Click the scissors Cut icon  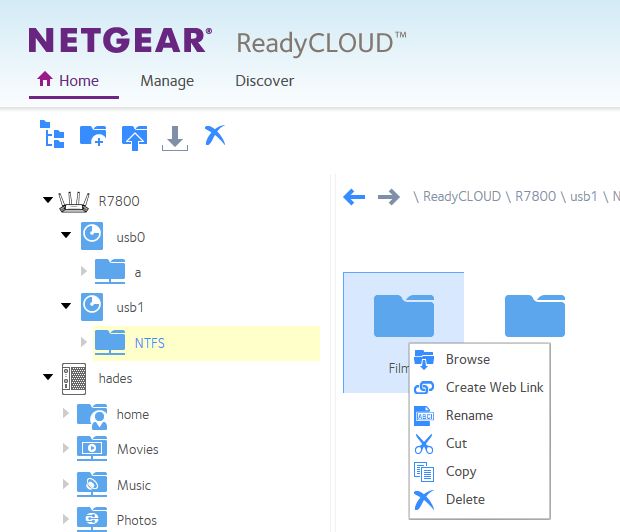(424, 444)
